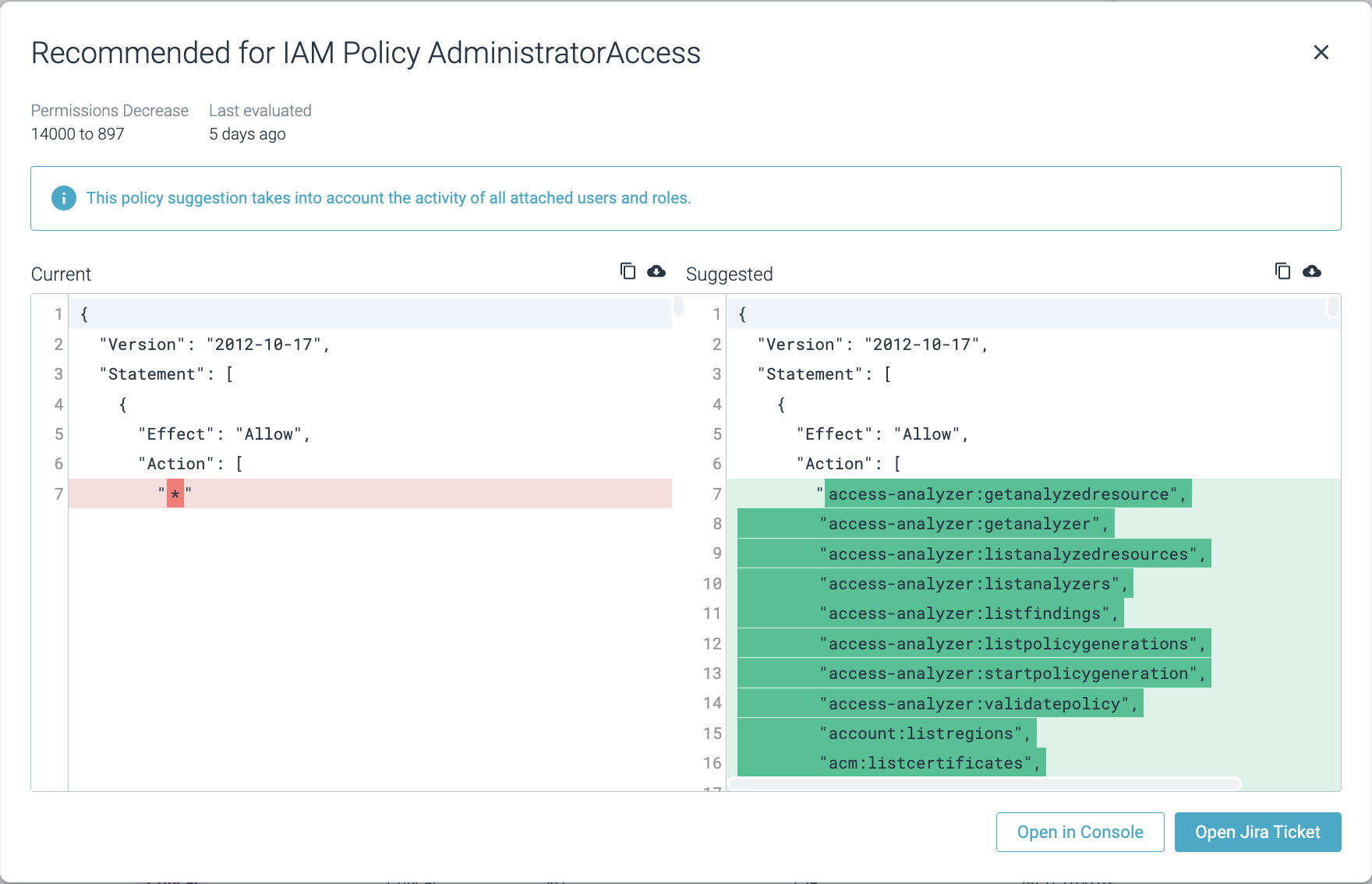Open Jira Ticket for this policy
The width and height of the screenshot is (1372, 884).
(x=1257, y=832)
